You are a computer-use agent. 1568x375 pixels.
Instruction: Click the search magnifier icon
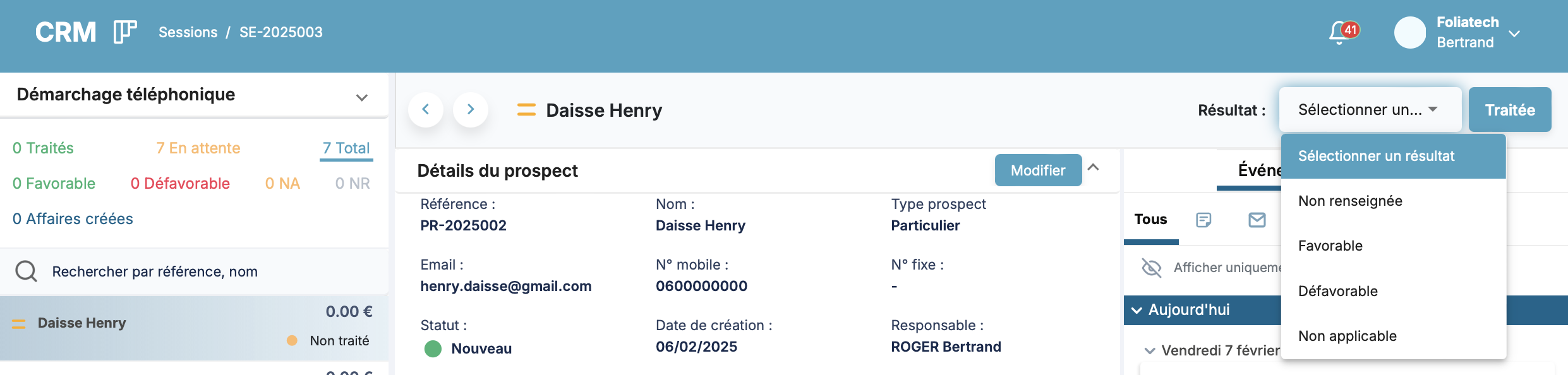click(26, 271)
